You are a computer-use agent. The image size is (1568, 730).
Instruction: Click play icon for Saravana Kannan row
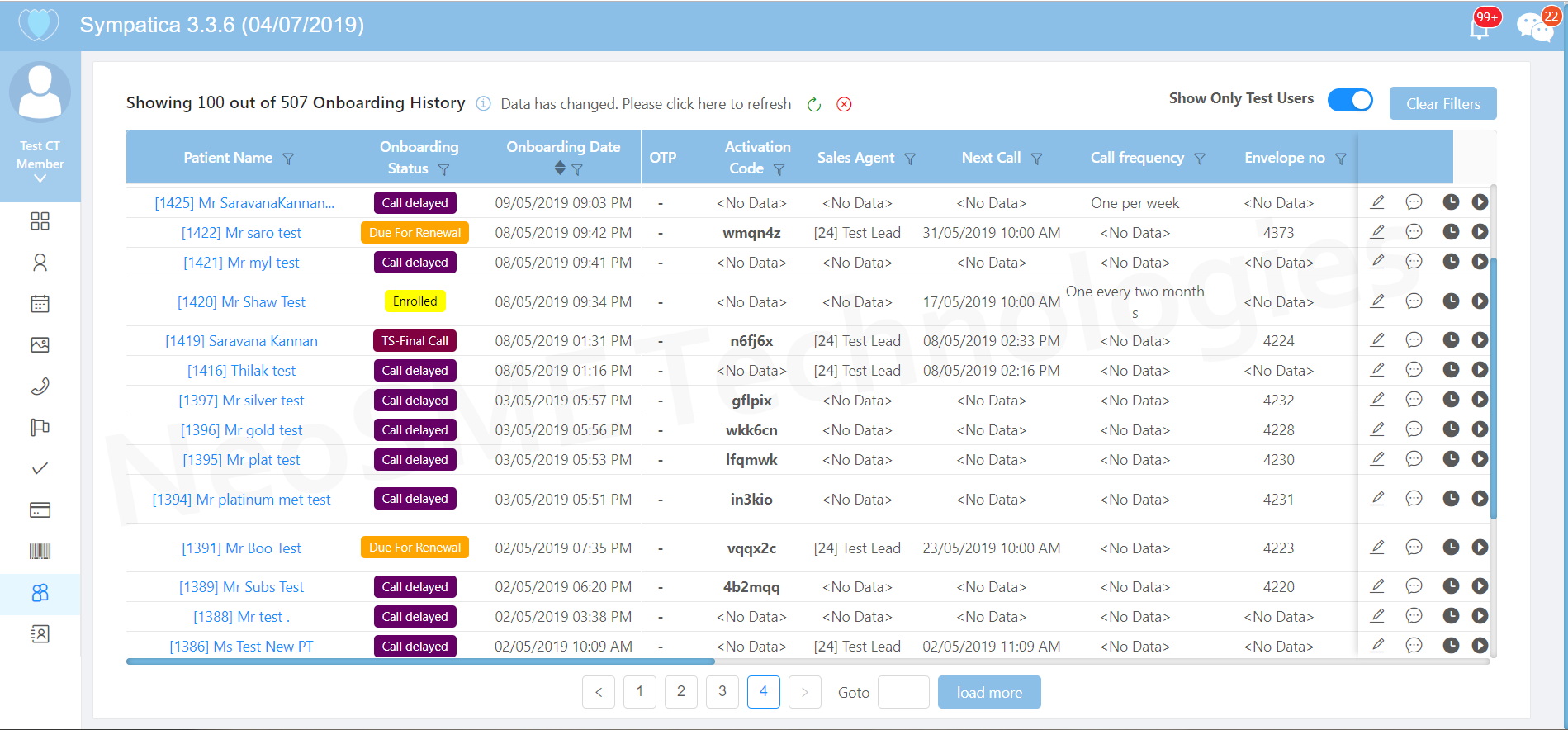pyautogui.click(x=1480, y=340)
